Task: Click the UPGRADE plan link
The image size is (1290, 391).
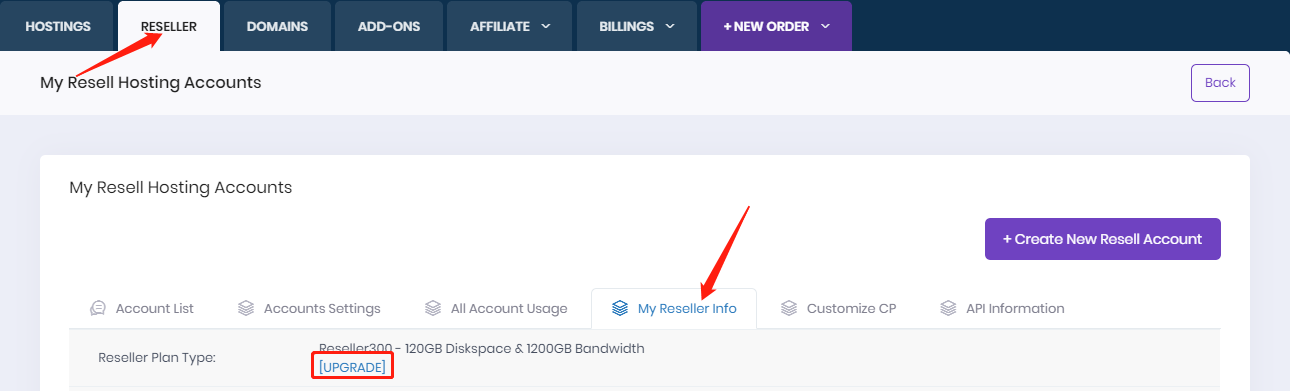Action: (x=352, y=367)
